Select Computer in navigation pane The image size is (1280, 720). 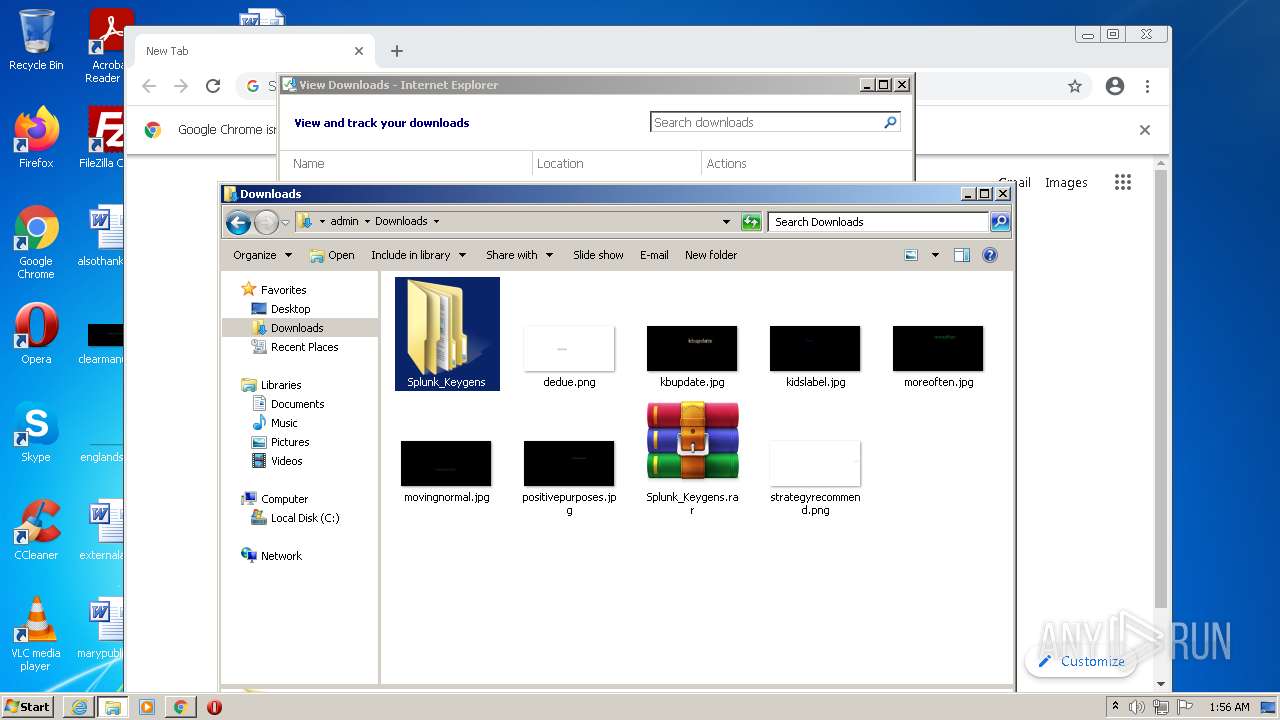pos(284,499)
